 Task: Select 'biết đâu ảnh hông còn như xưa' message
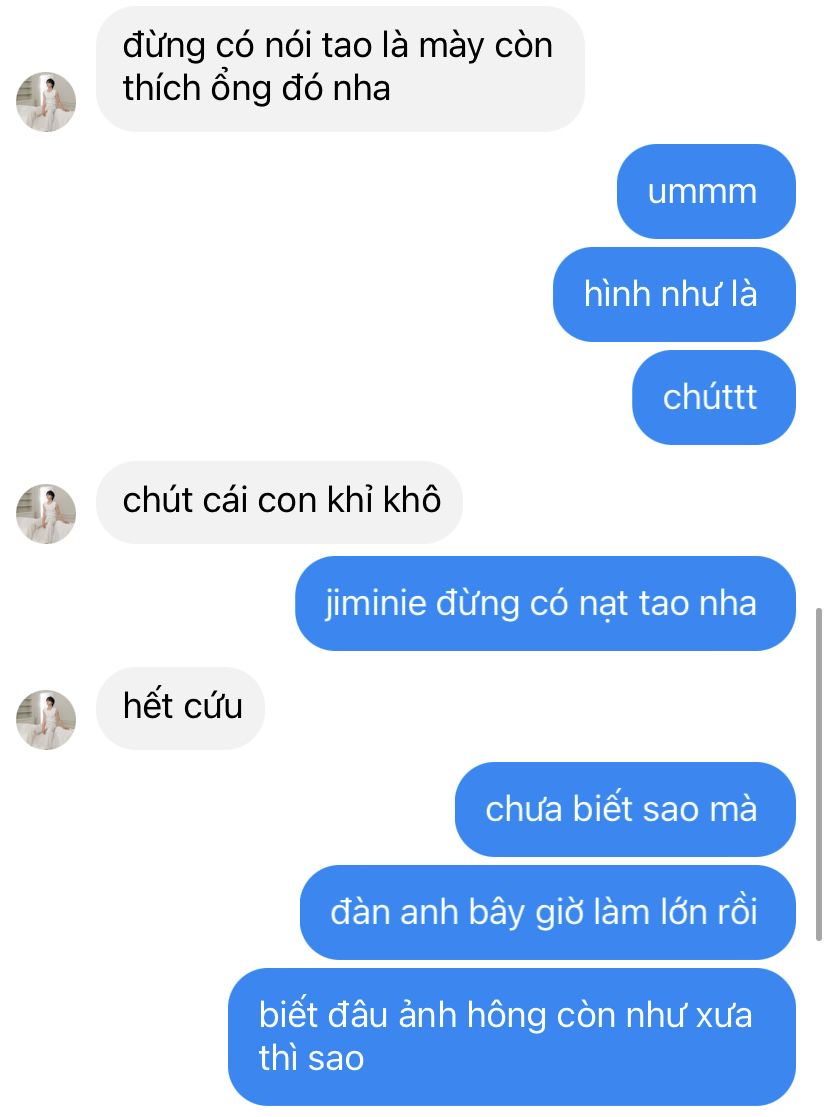coord(512,1037)
